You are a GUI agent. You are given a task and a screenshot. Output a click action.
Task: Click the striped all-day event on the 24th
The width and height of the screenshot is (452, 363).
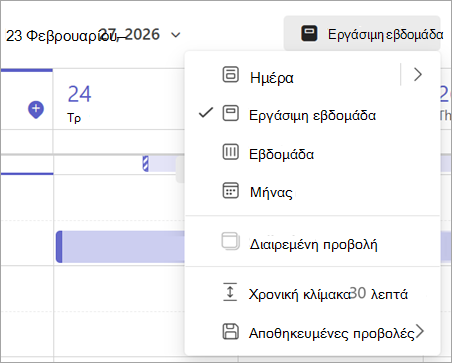163,164
